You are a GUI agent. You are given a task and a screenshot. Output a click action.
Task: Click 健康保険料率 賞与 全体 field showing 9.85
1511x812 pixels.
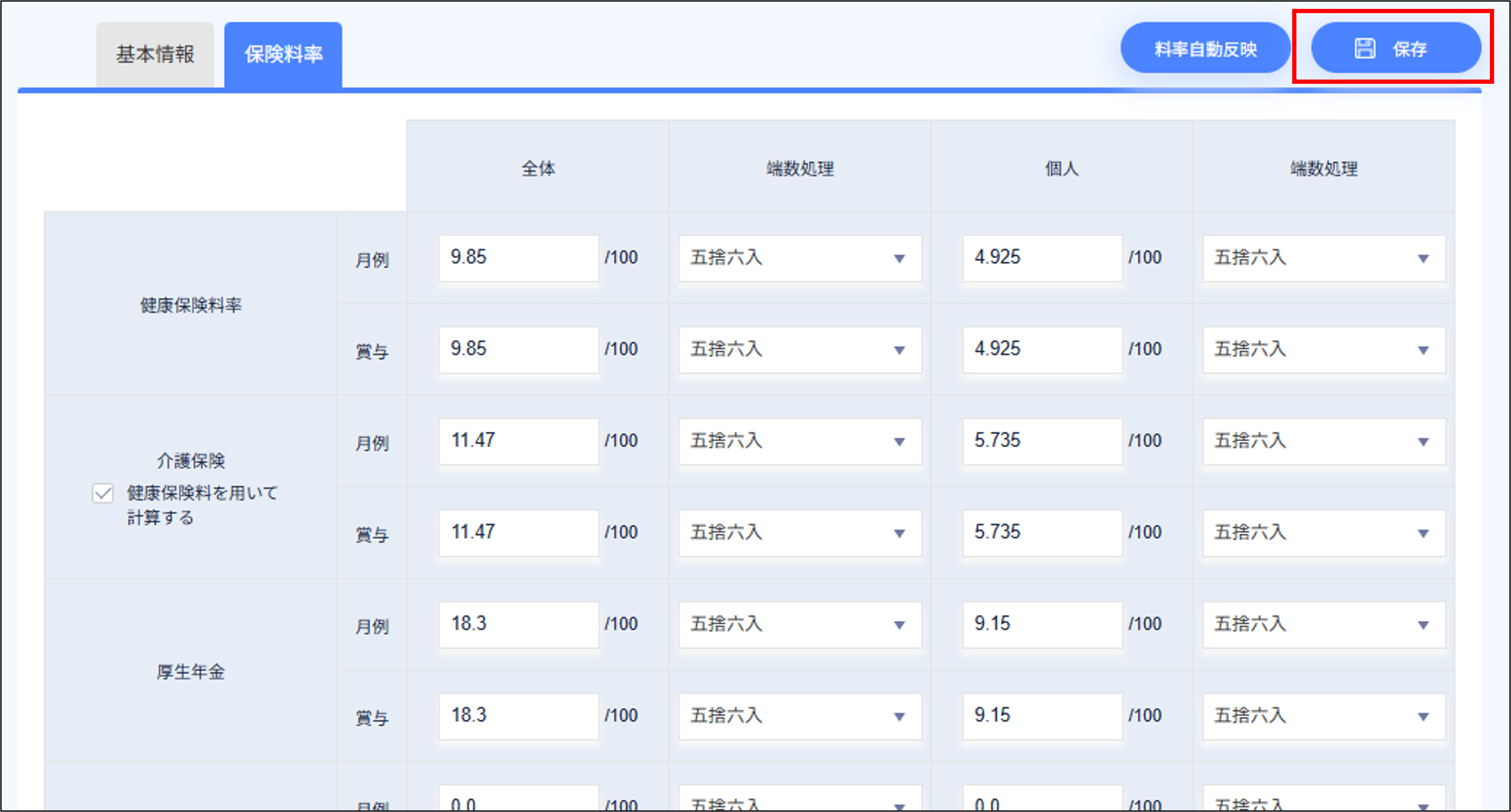pyautogui.click(x=518, y=350)
